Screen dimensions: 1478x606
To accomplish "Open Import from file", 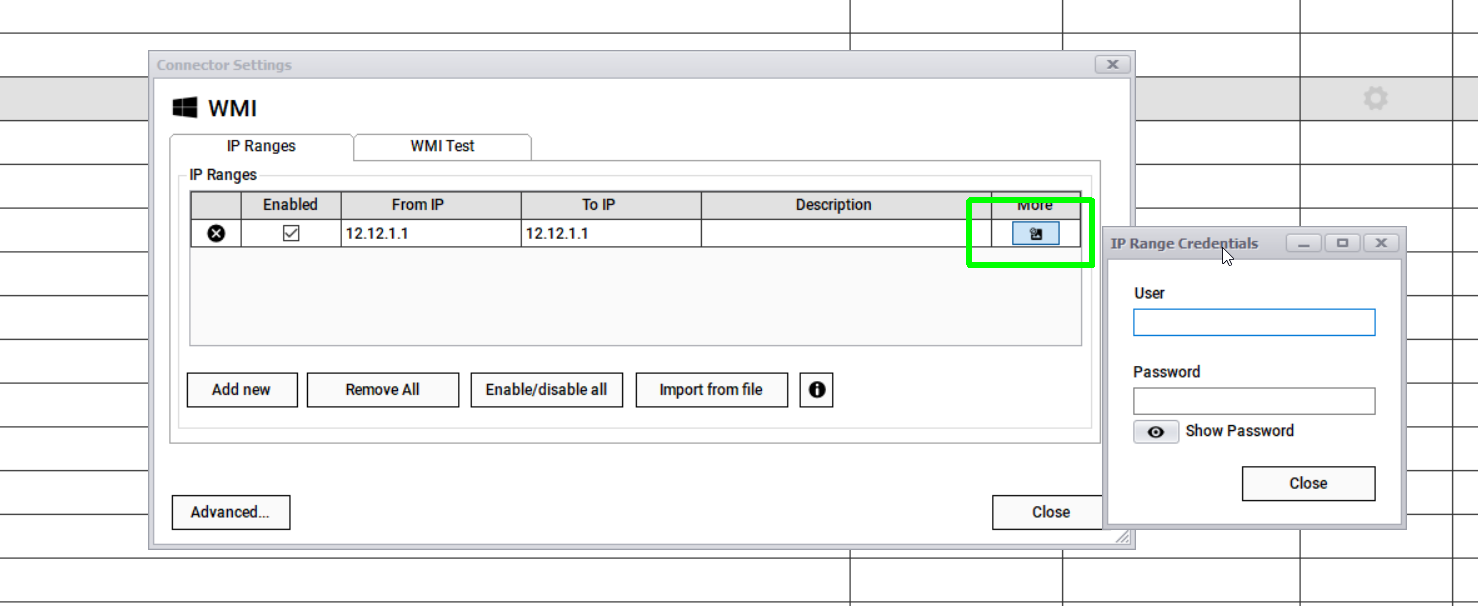I will (x=711, y=390).
